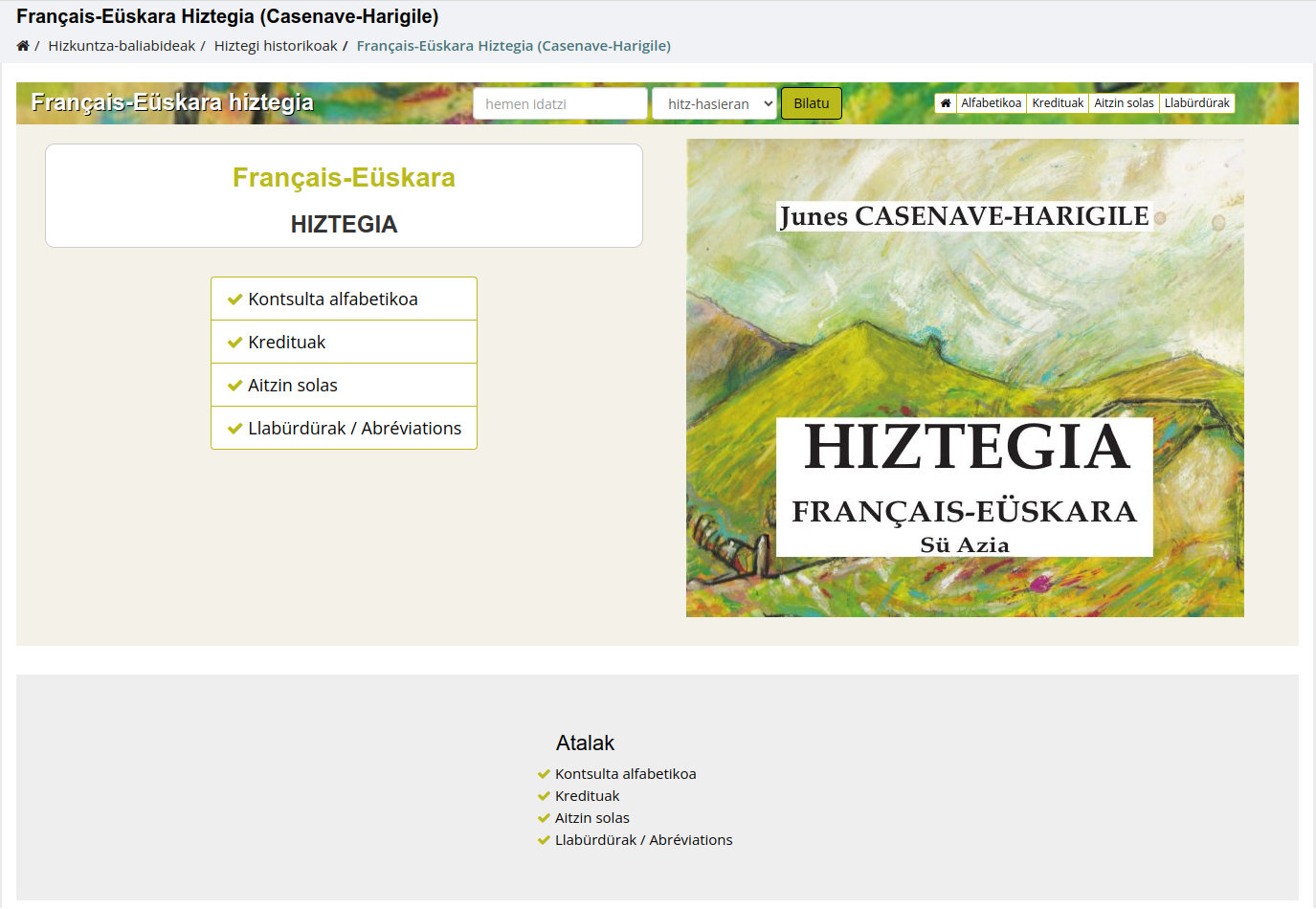Image resolution: width=1316 pixels, height=909 pixels.
Task: Go to Aitzin solas in the top navigation
Action: click(1124, 103)
